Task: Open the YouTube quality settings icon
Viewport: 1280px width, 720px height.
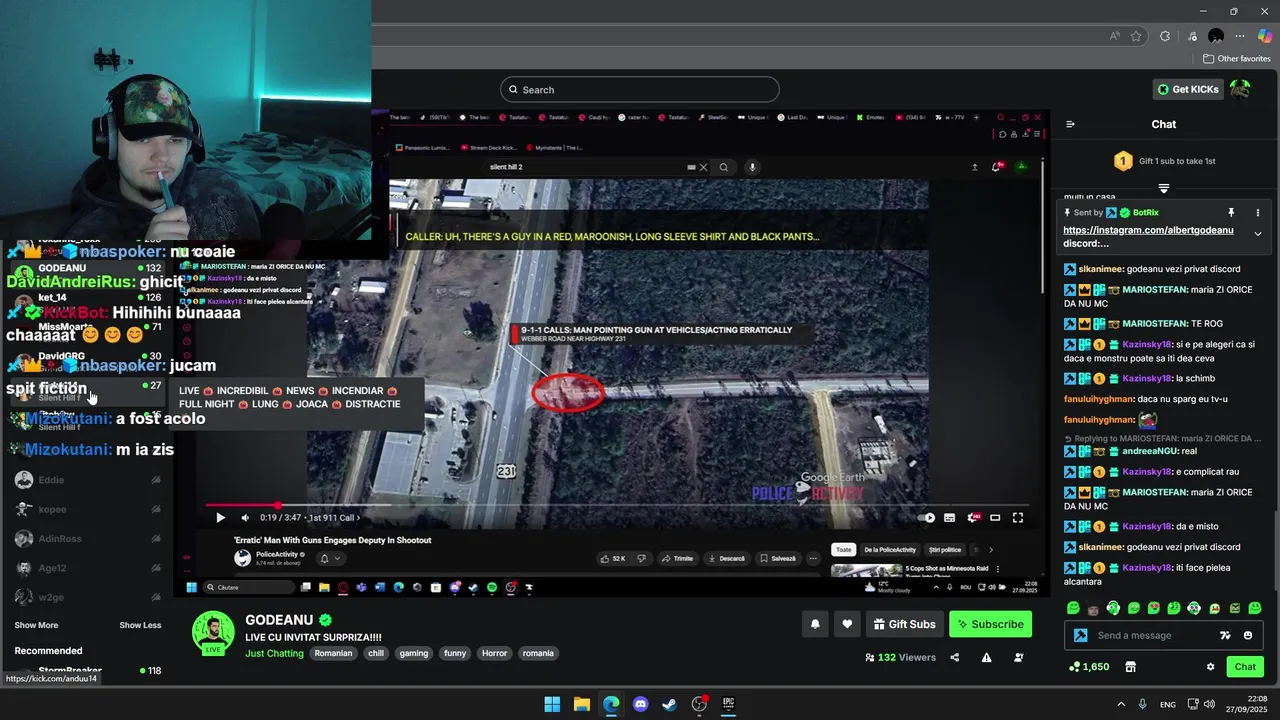Action: pyautogui.click(x=972, y=518)
